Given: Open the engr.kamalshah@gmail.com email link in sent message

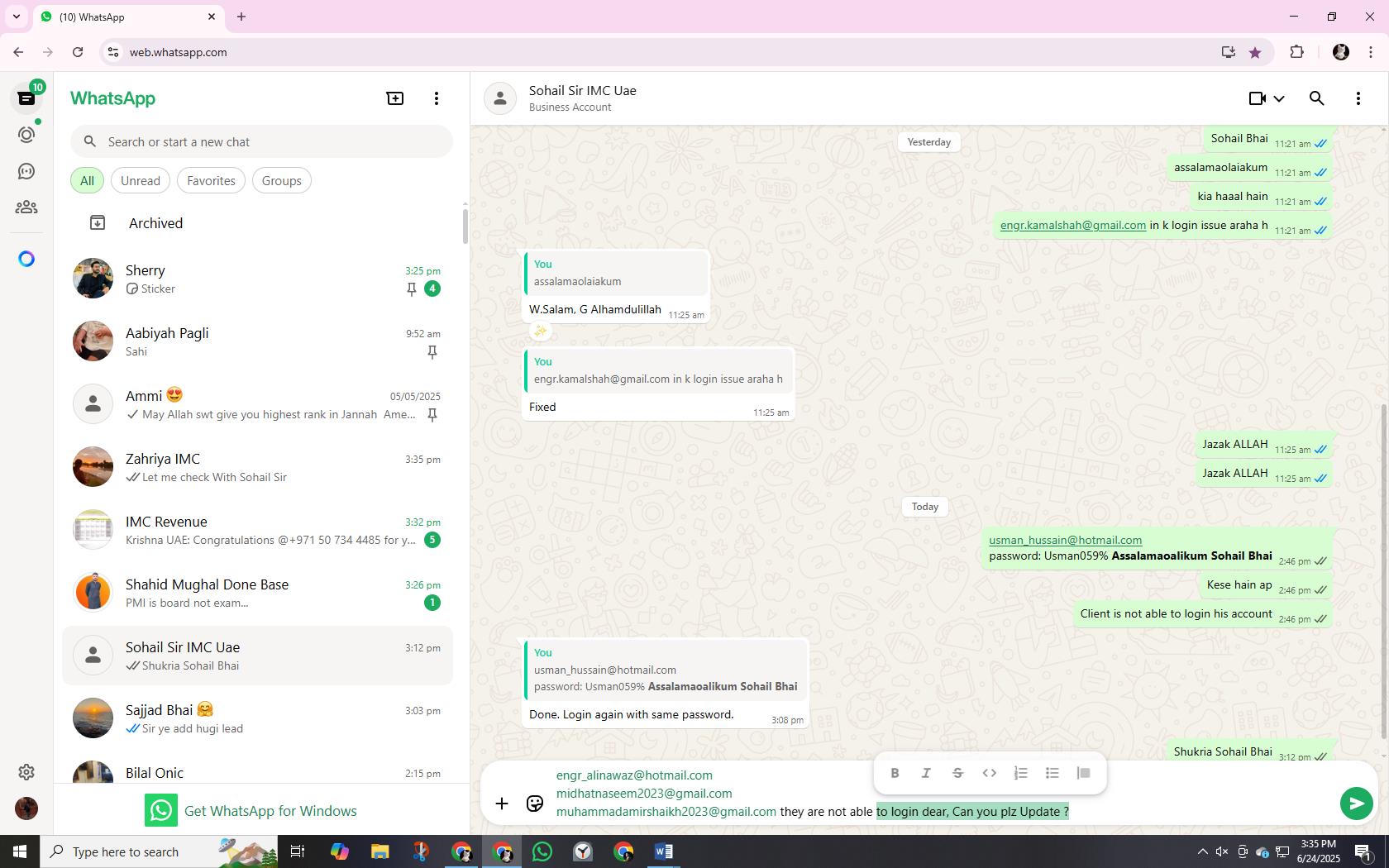Looking at the screenshot, I should tap(1072, 225).
